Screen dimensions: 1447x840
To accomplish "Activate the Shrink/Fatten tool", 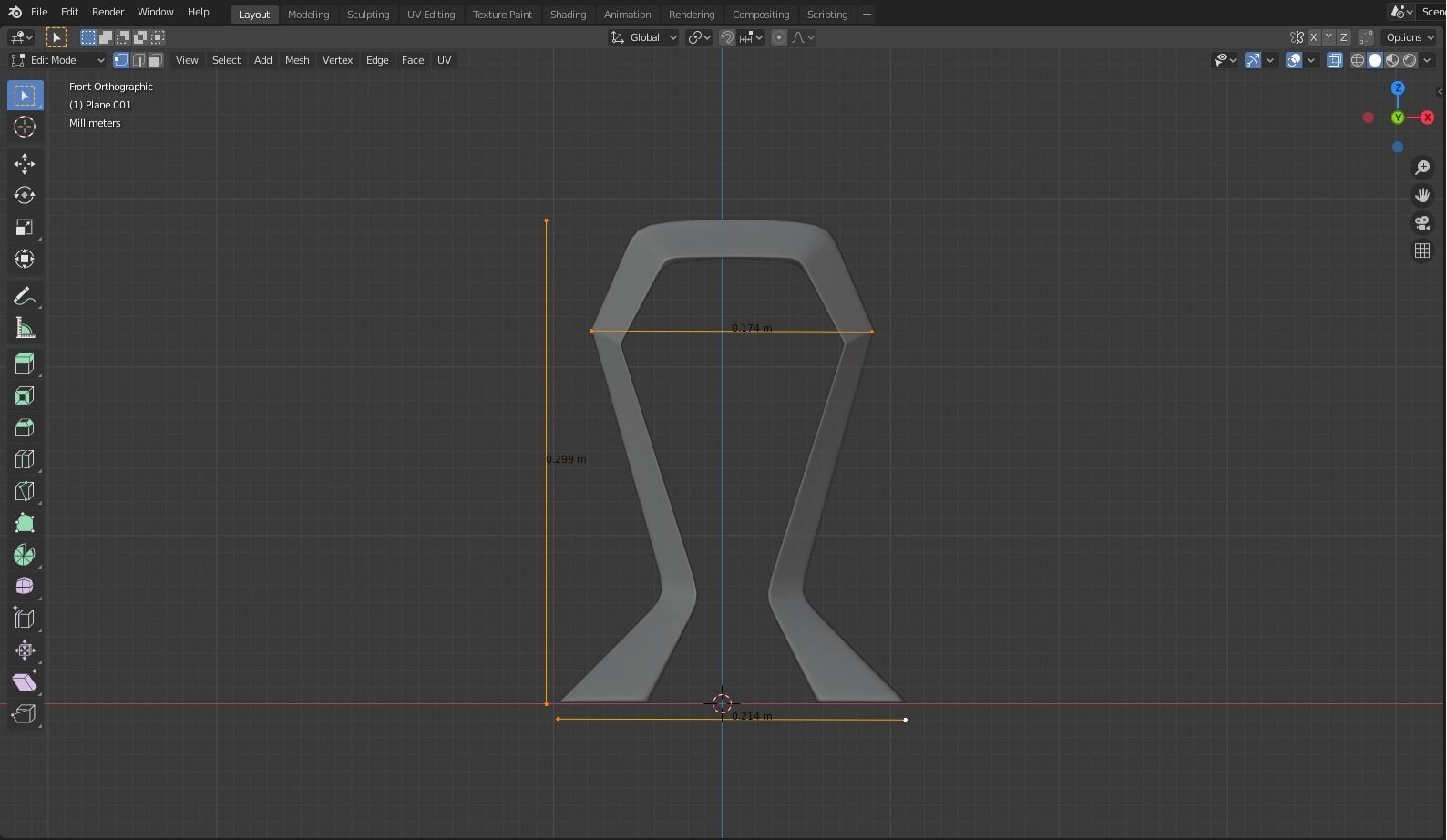I will (25, 650).
